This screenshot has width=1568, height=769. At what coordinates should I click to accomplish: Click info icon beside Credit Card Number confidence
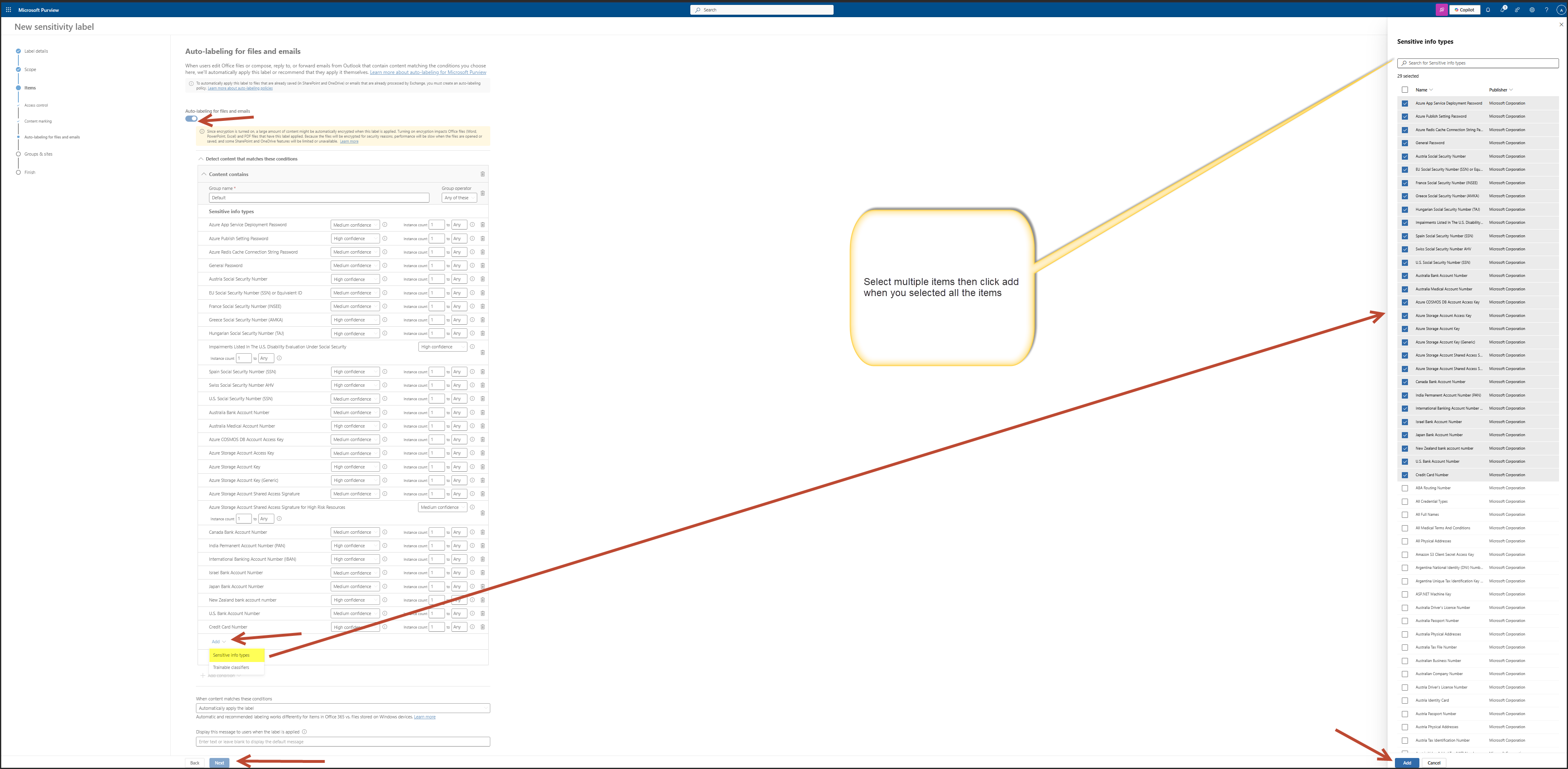click(385, 626)
